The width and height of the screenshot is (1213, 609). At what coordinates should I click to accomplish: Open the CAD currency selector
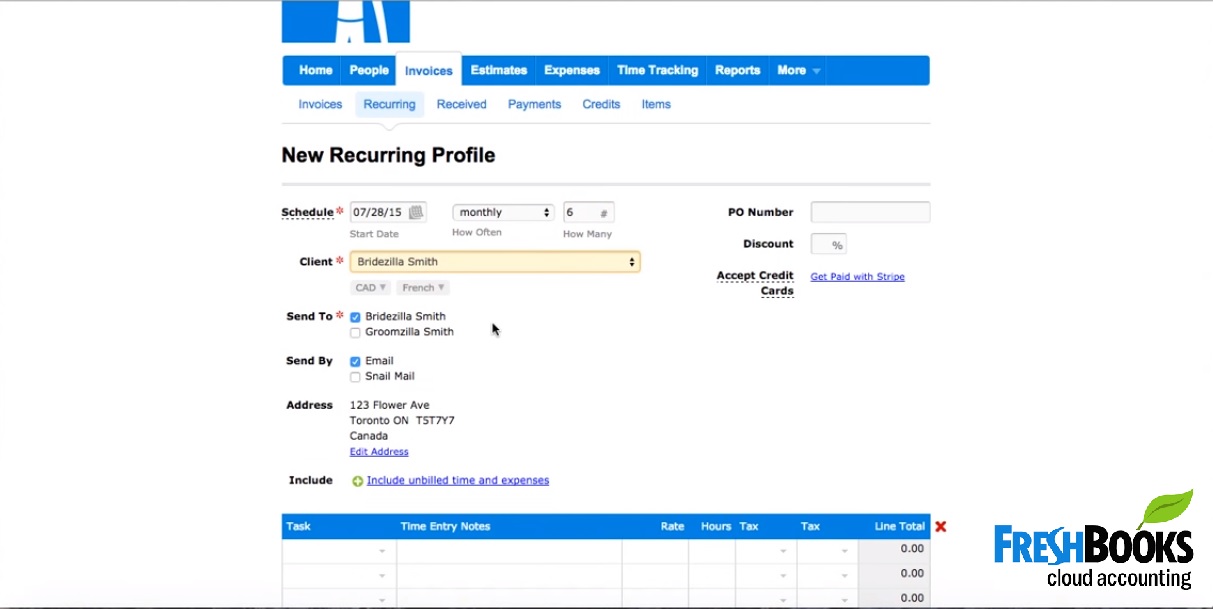pyautogui.click(x=370, y=288)
